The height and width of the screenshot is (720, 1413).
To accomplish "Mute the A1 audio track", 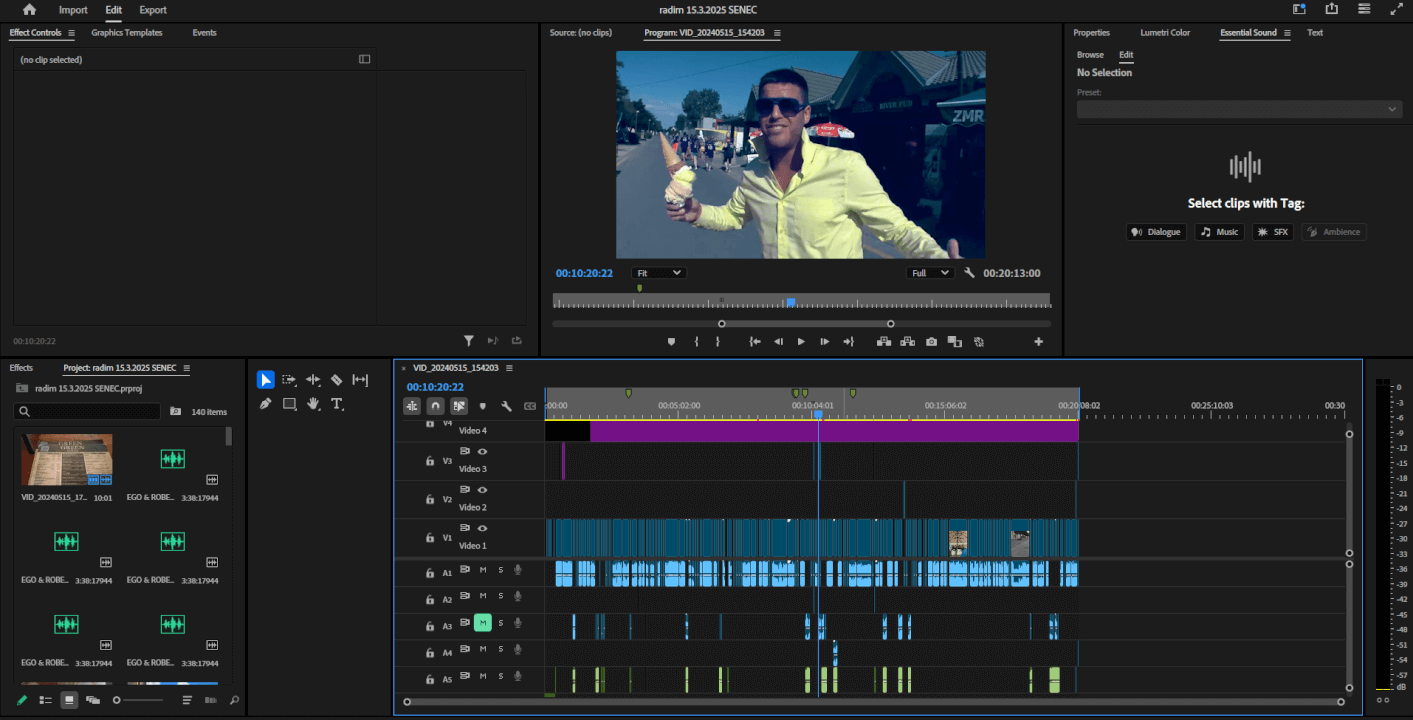I will pos(484,571).
